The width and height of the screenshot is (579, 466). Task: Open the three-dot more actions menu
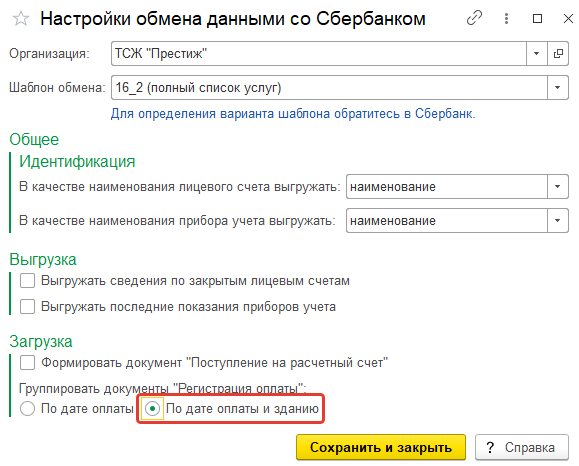tap(506, 18)
